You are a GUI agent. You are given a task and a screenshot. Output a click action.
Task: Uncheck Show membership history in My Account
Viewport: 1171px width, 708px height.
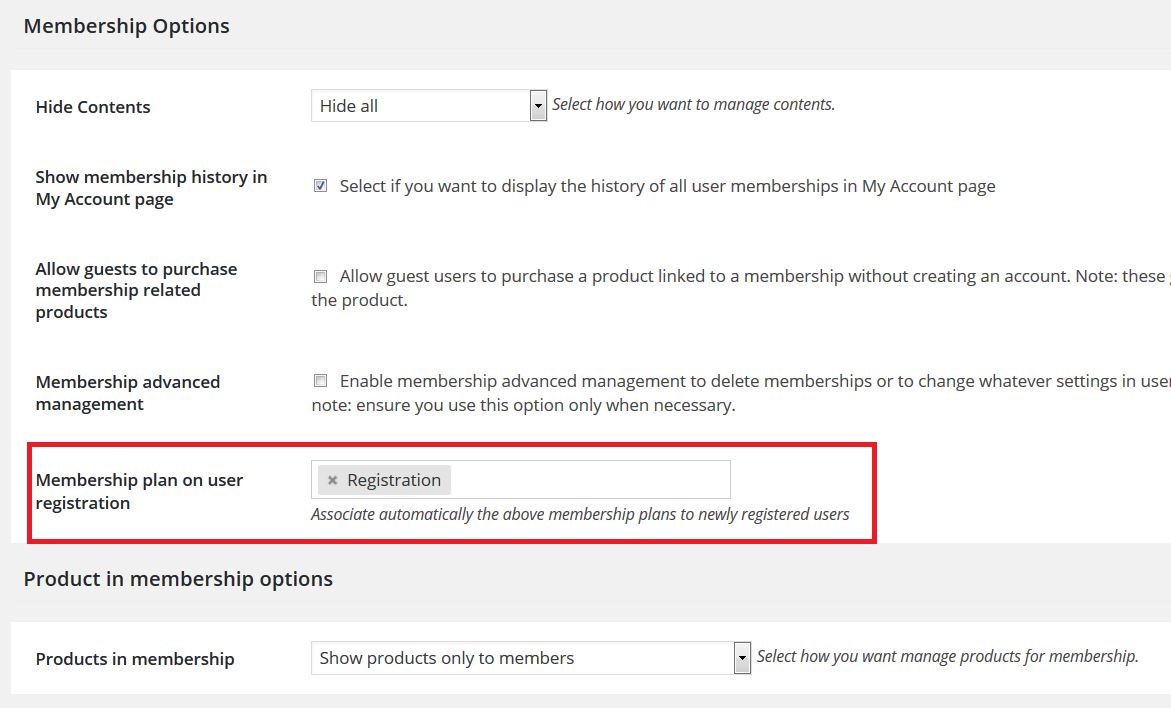click(x=320, y=185)
